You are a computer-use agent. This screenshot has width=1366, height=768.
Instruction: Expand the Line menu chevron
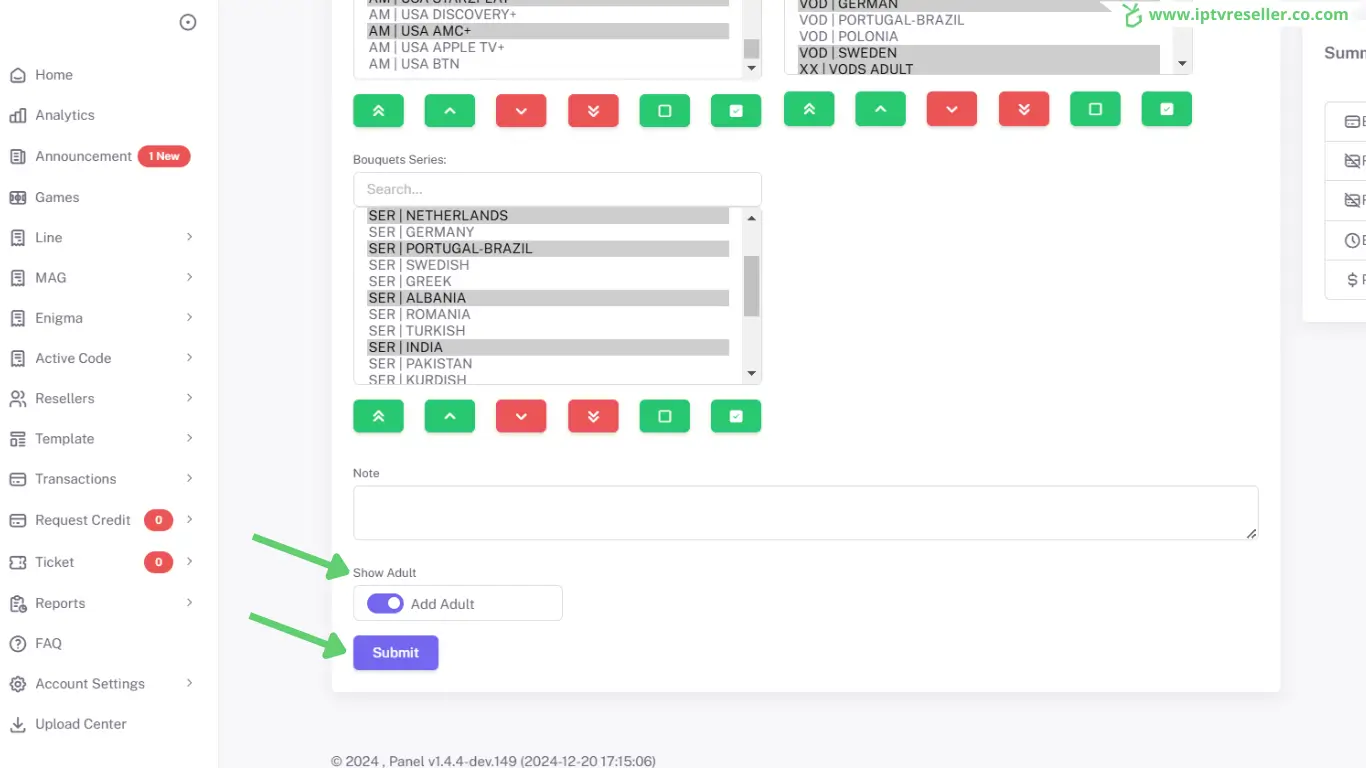coord(189,237)
